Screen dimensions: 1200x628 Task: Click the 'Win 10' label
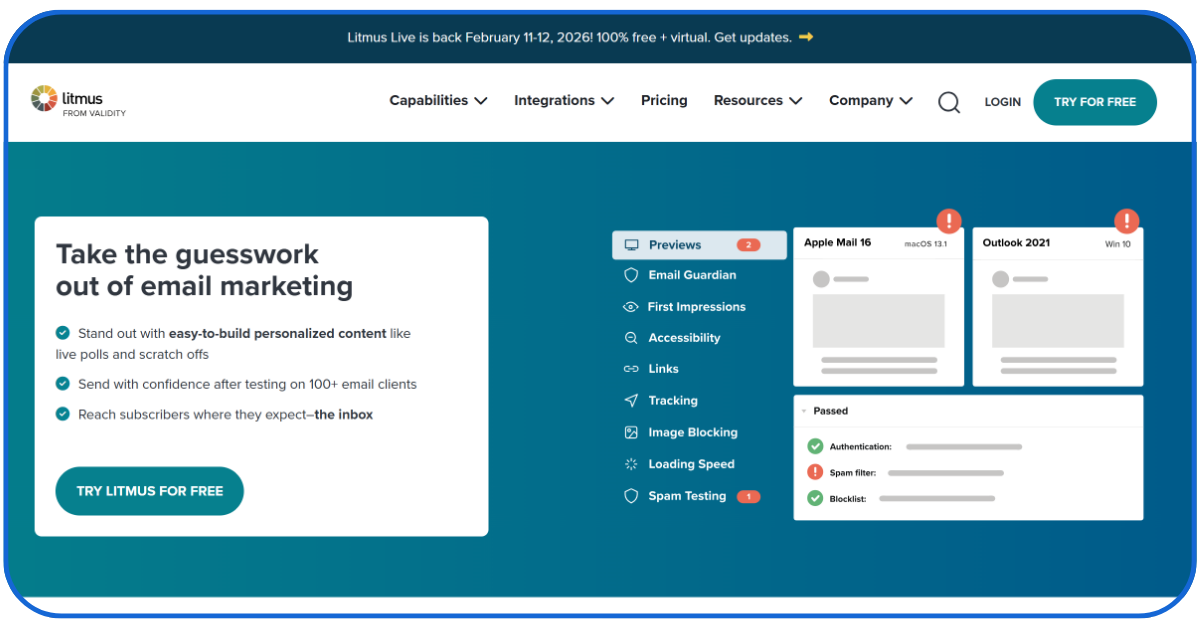[x=1118, y=244]
